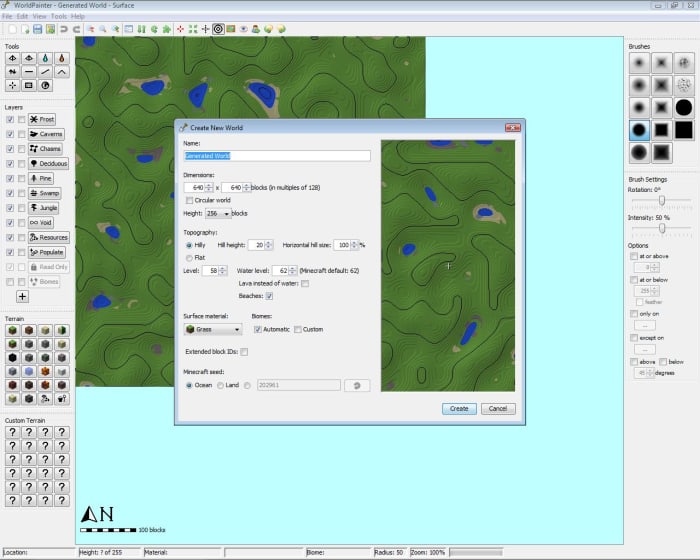Open the Height 256 dropdown
Viewport: 700px width, 560px height.
[218, 214]
